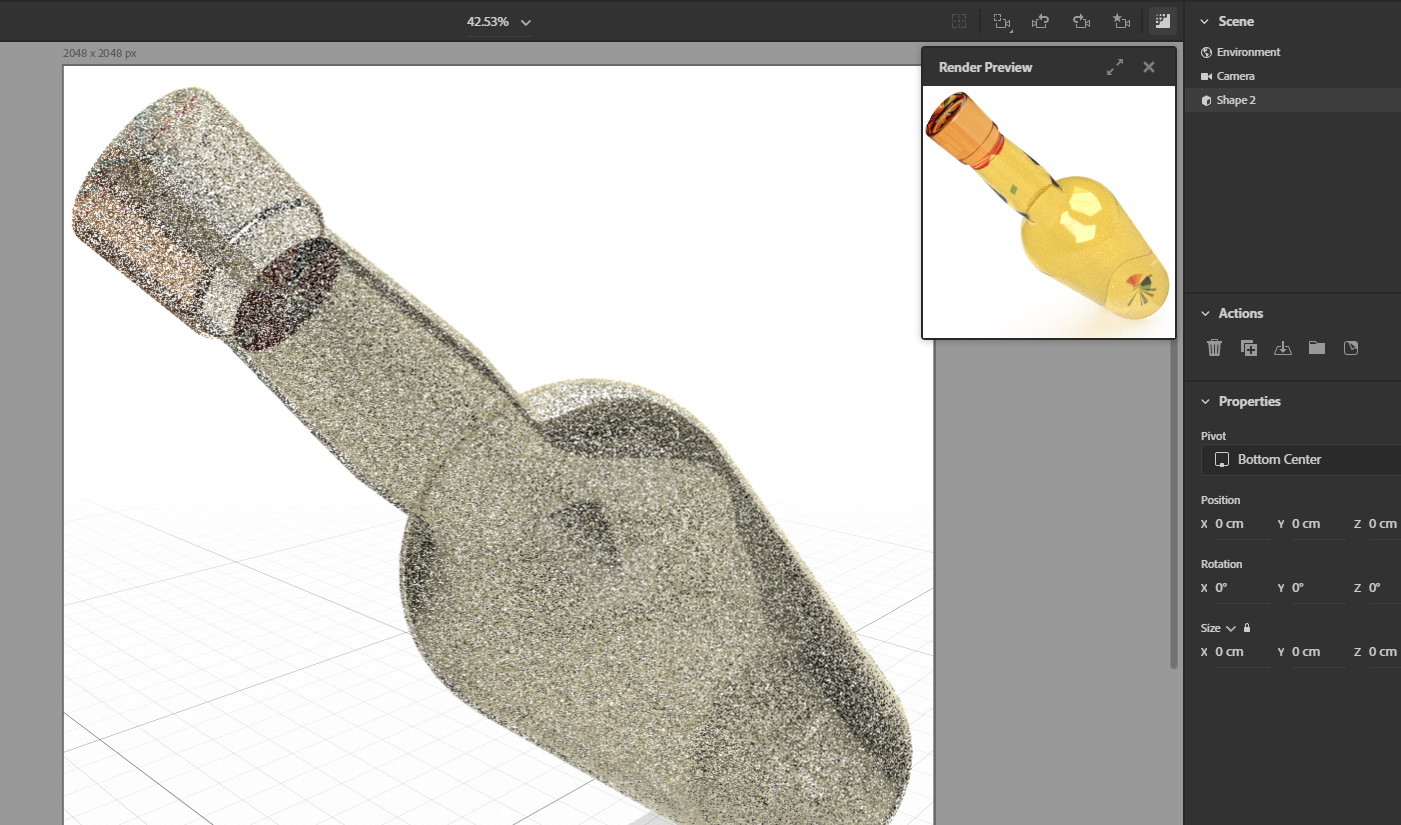Click the Size Y field

coord(1318,652)
